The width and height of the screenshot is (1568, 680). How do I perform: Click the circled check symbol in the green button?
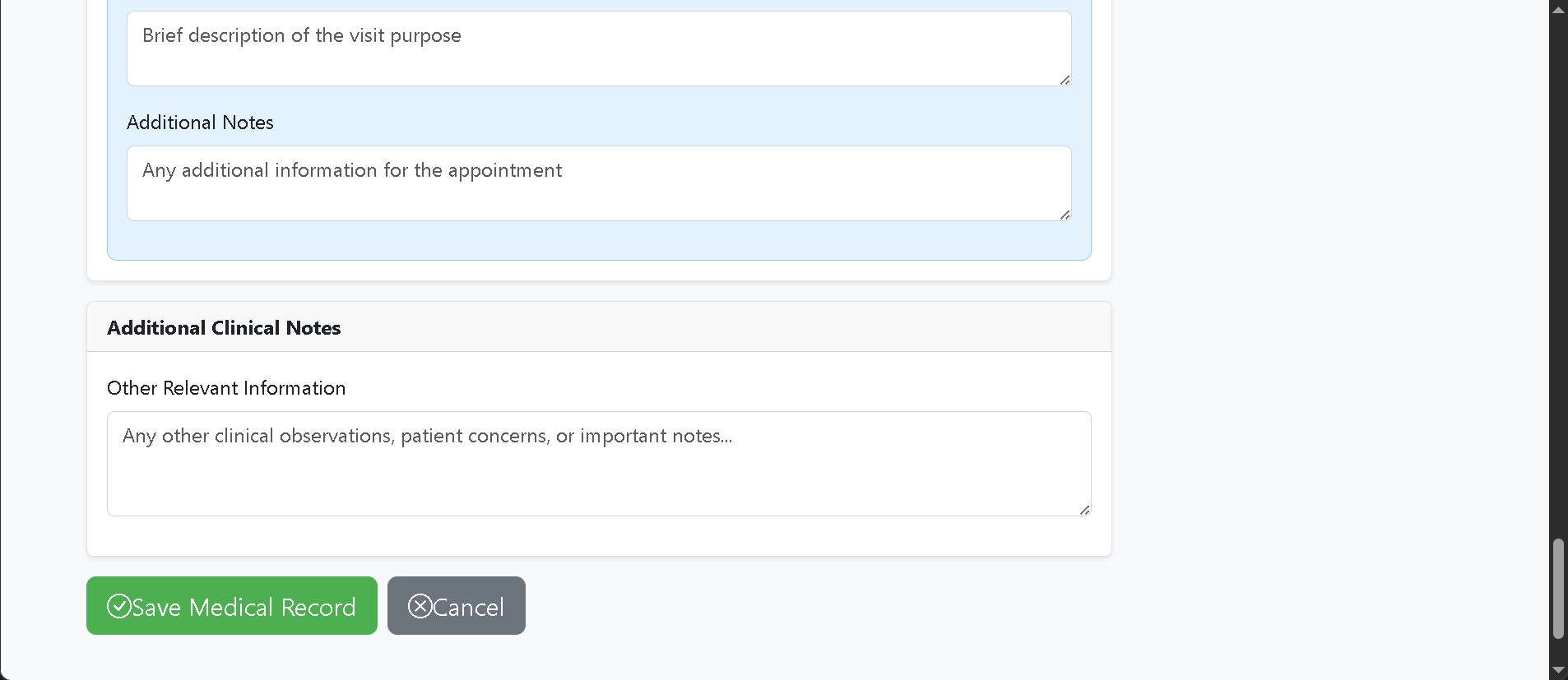click(119, 606)
